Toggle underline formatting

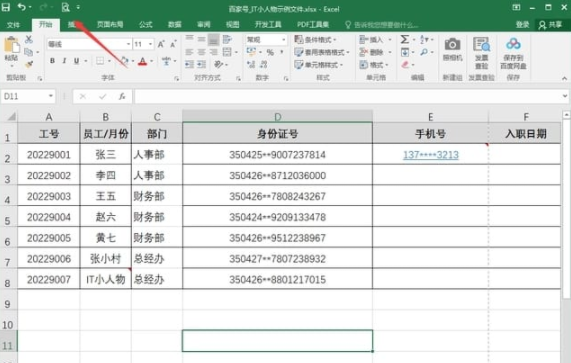[76, 61]
